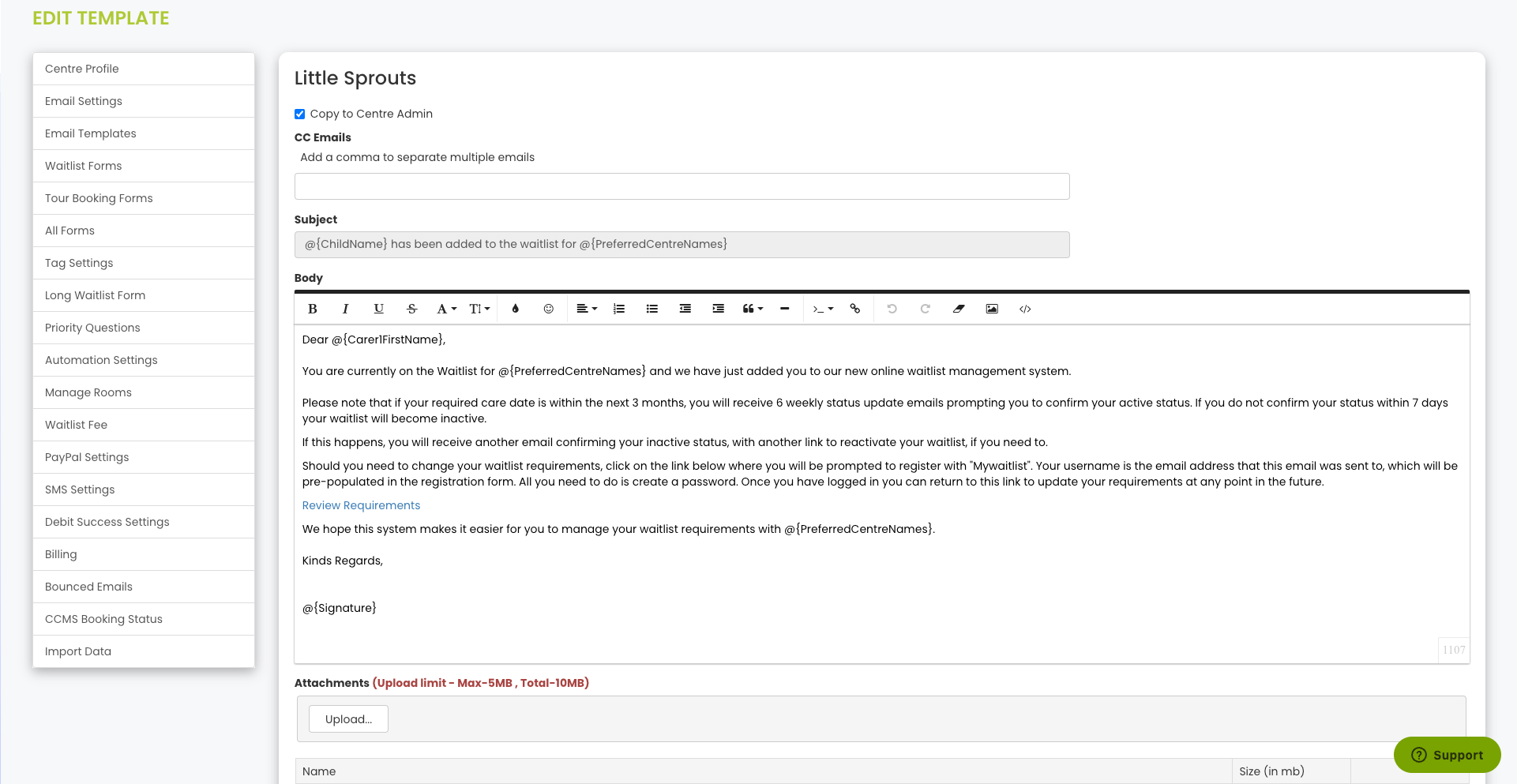Viewport: 1517px width, 784px height.
Task: Open Tour Booking Forms
Action: click(144, 198)
